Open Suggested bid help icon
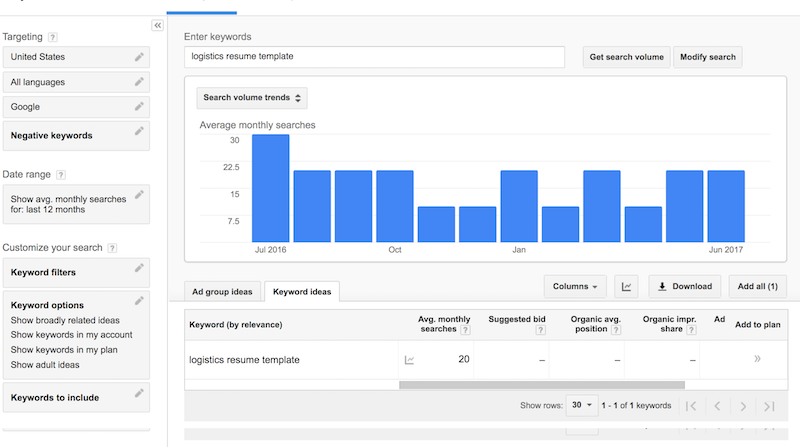800x447 pixels. tap(540, 330)
